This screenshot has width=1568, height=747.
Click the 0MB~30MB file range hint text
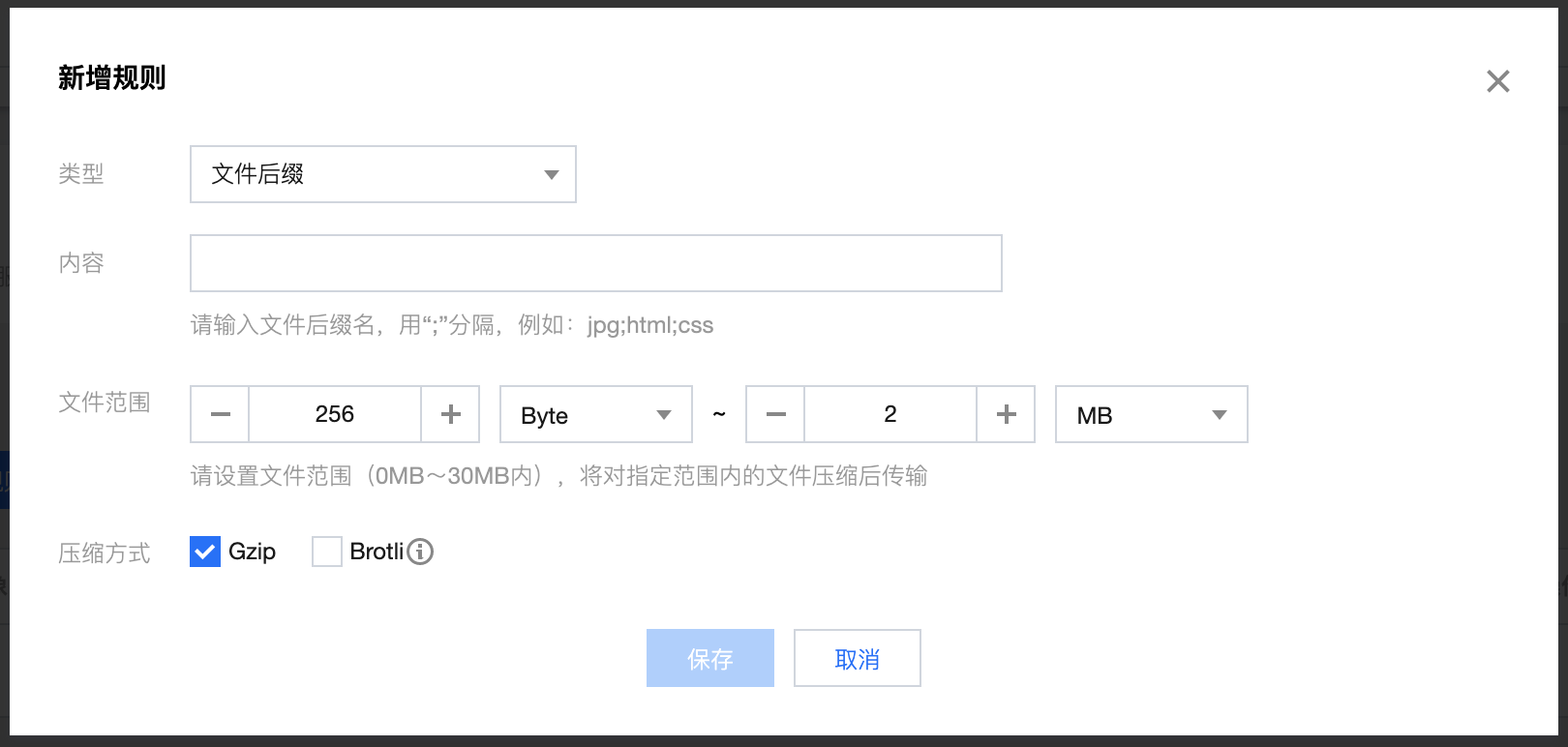tap(559, 476)
